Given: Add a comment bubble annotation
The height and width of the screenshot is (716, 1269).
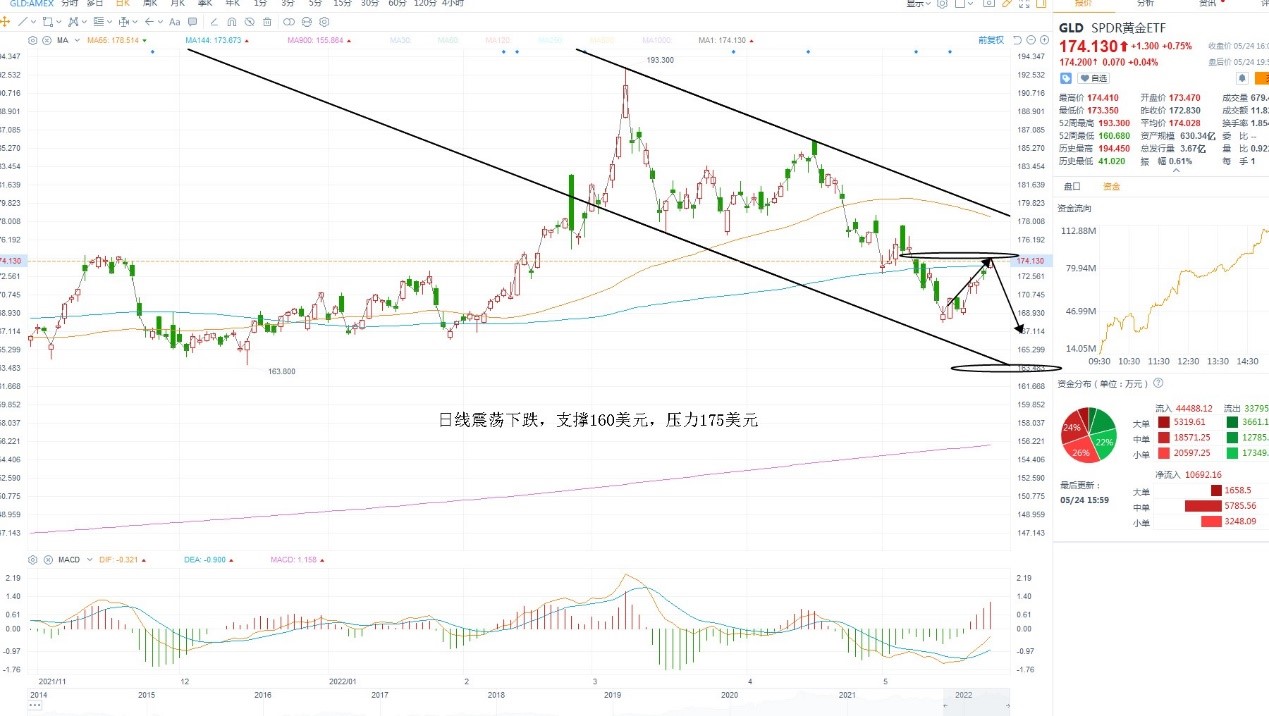Looking at the screenshot, I should tap(192, 22).
